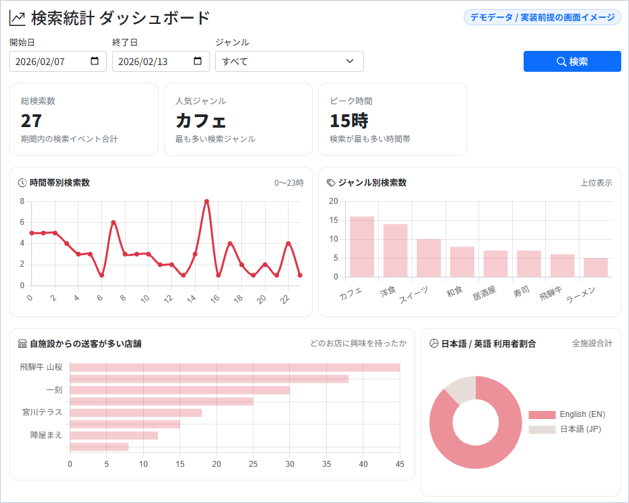Click the clock icon beside 時間帯別検索数

tap(22, 183)
